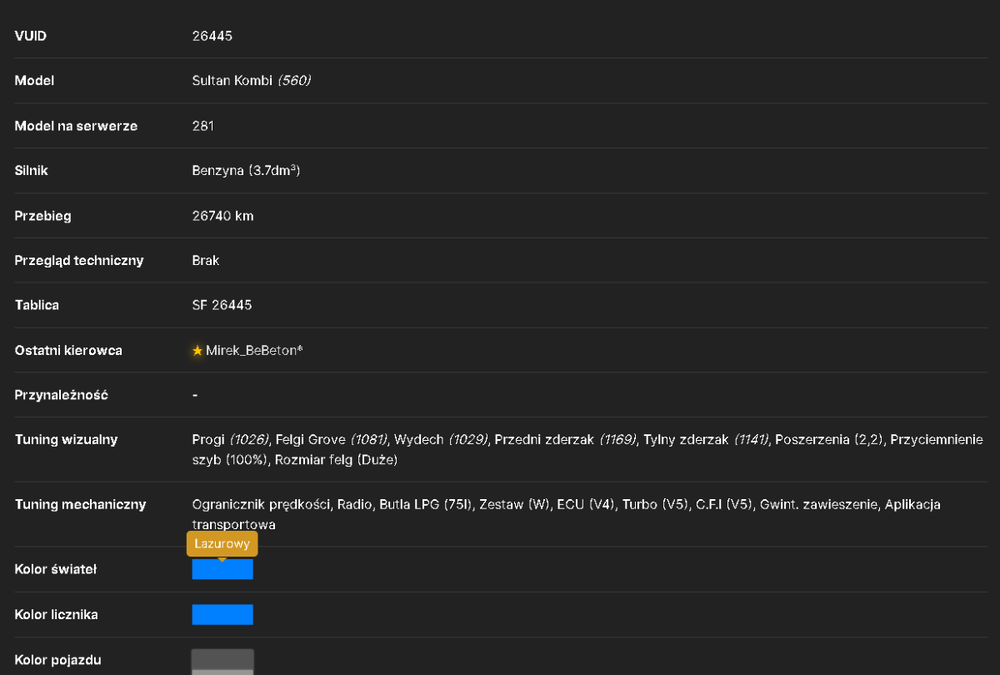
Task: Click the blue Kolor licznika swatch
Action: point(223,614)
